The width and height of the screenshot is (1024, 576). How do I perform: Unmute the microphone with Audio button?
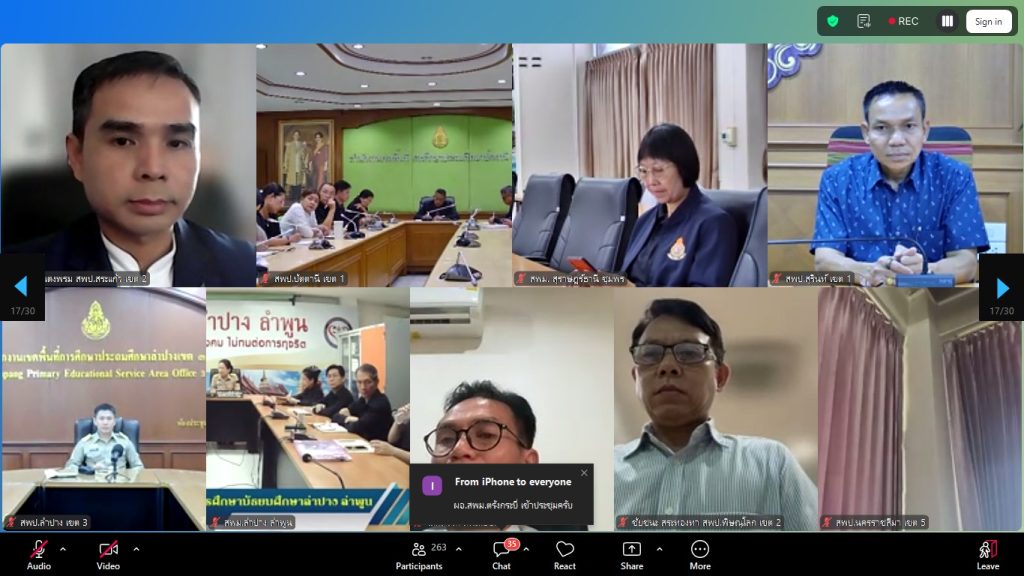[x=39, y=555]
